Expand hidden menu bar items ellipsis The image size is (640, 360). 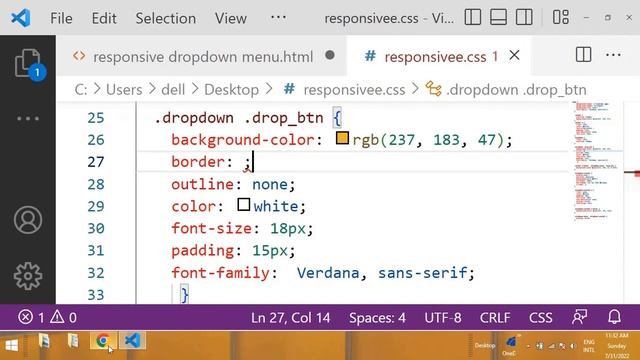(278, 17)
